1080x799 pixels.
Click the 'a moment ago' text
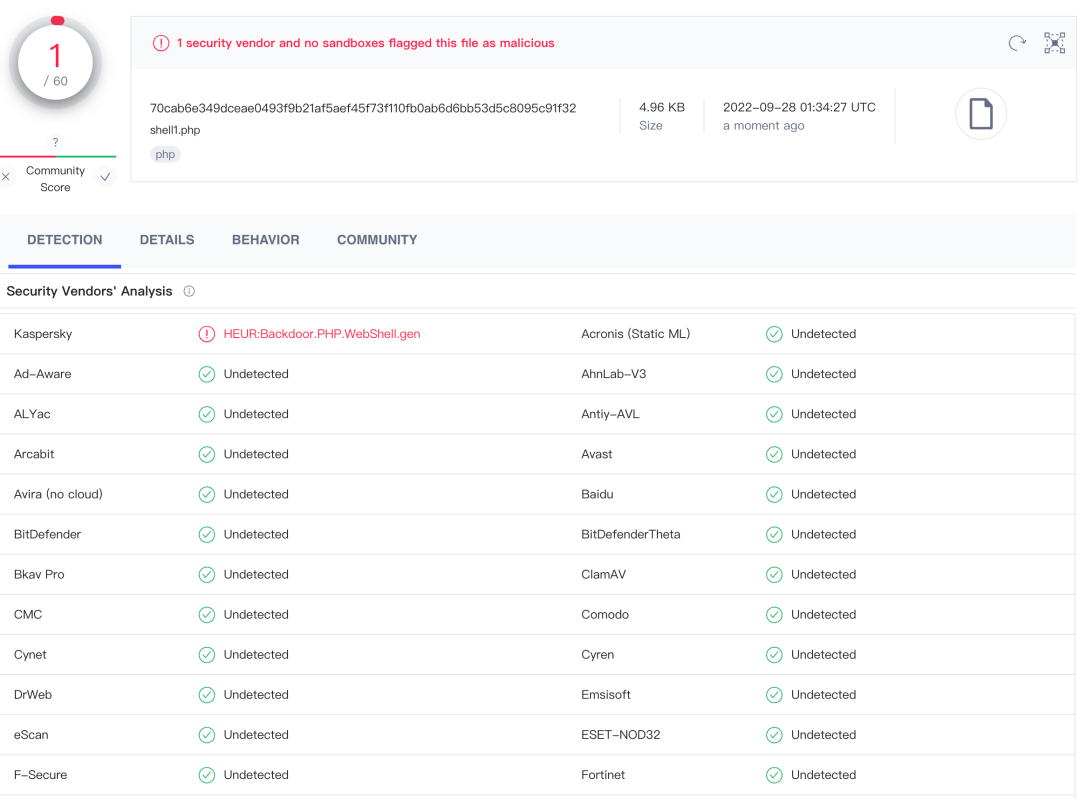(x=763, y=126)
